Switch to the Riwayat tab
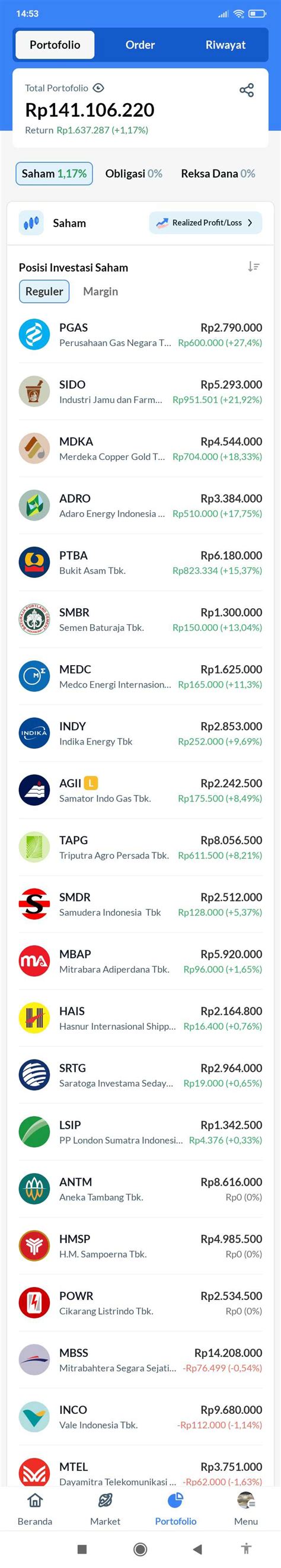The image size is (281, 1568). 226,45
